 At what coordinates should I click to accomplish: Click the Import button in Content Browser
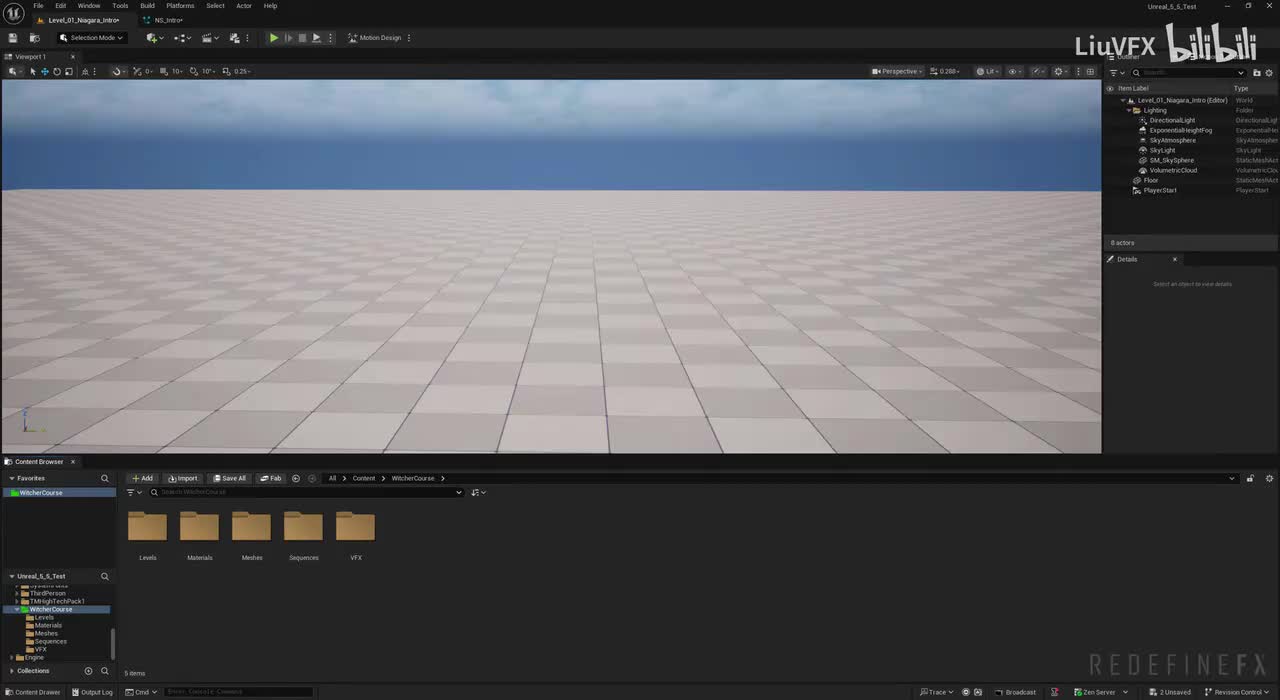[x=182, y=478]
